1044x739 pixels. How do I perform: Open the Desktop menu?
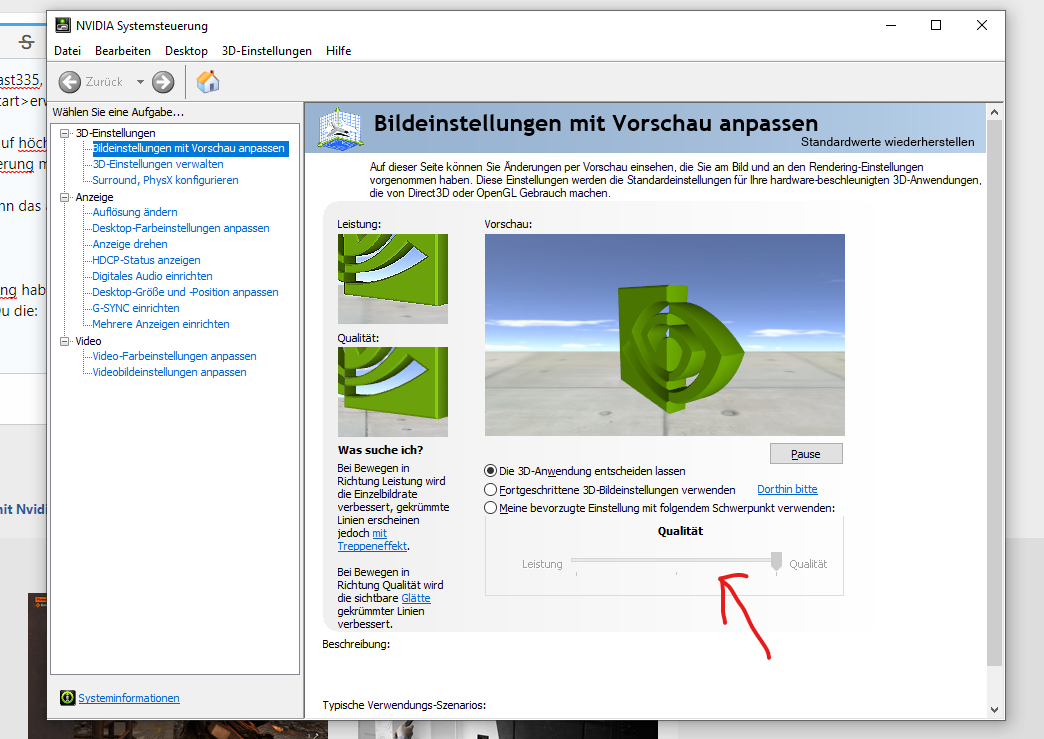click(186, 51)
